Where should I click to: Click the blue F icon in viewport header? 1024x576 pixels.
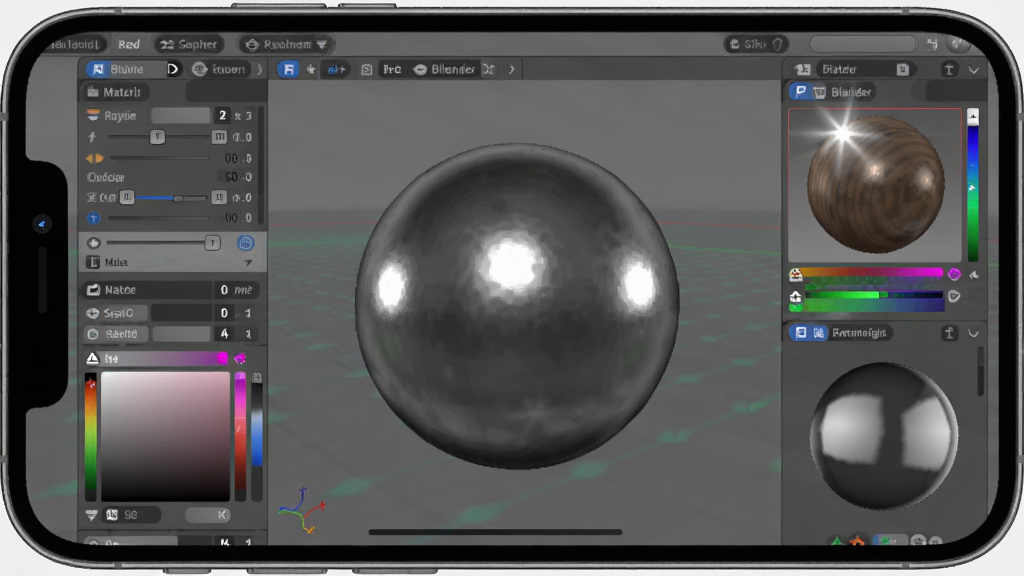(289, 69)
